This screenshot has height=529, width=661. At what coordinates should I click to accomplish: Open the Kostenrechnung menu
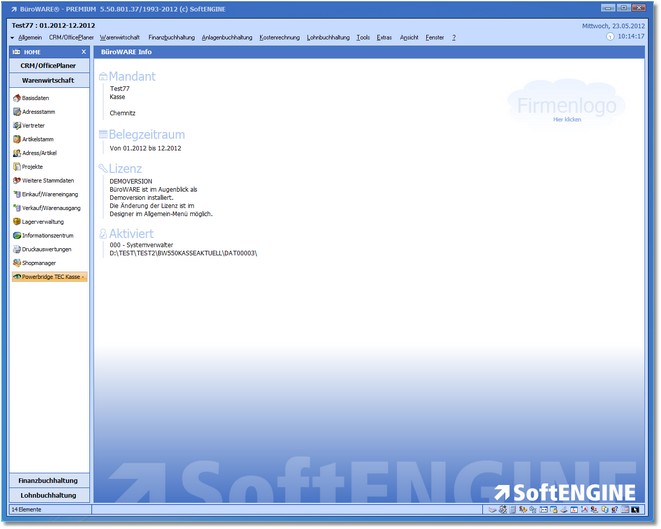pyautogui.click(x=279, y=37)
